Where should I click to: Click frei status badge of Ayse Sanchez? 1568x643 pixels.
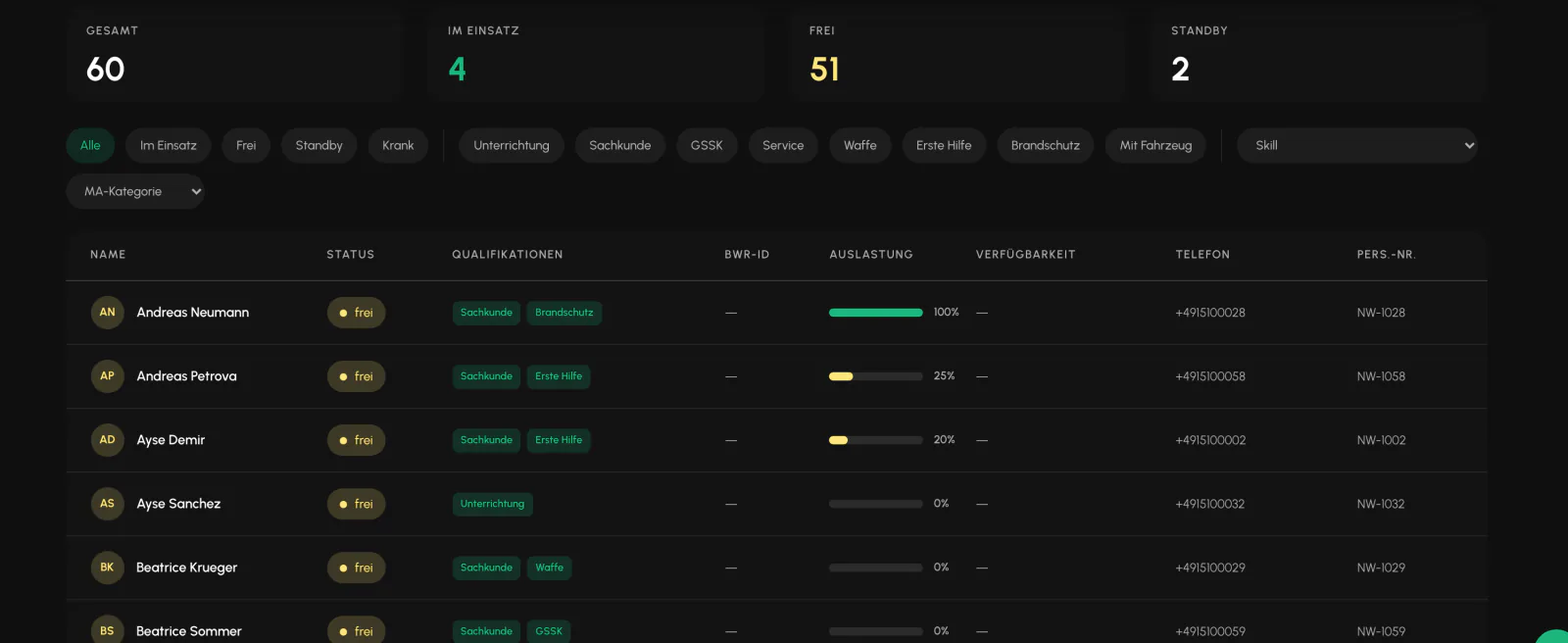point(357,504)
